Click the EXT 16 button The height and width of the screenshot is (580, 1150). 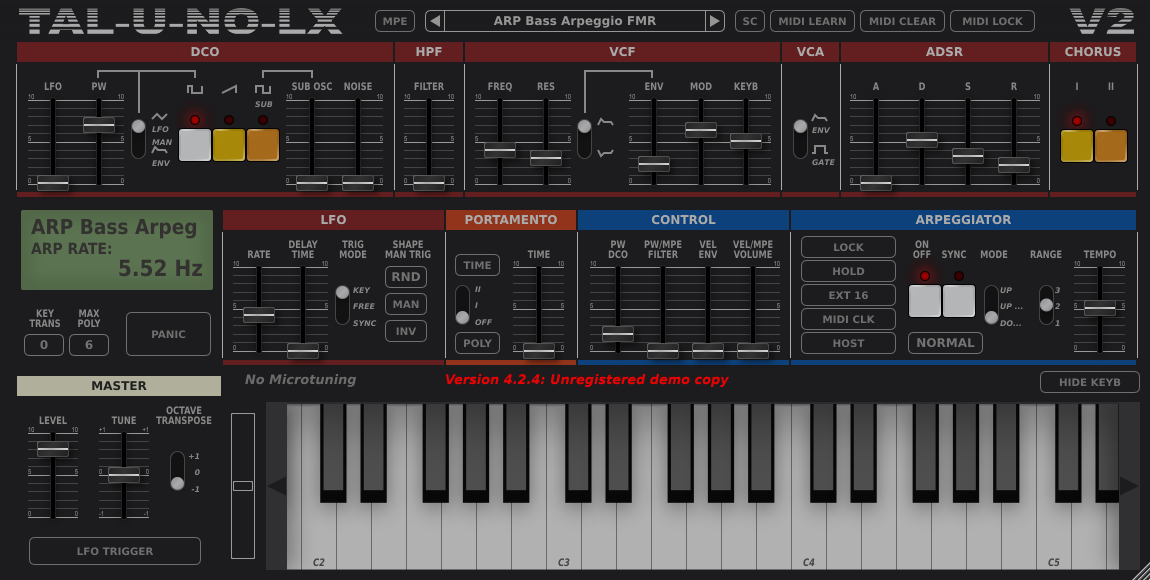pos(849,295)
